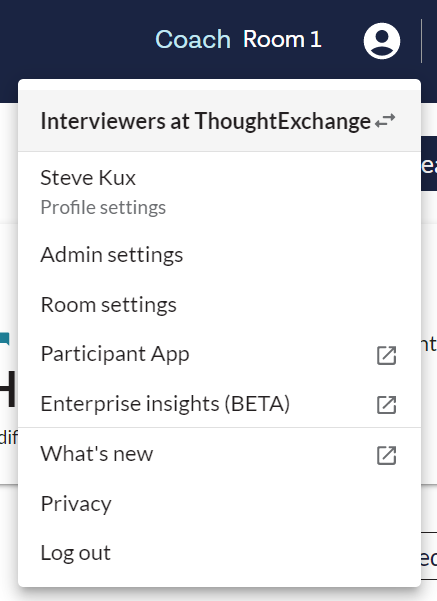
Task: Launch the Participant App
Action: [x=219, y=354]
